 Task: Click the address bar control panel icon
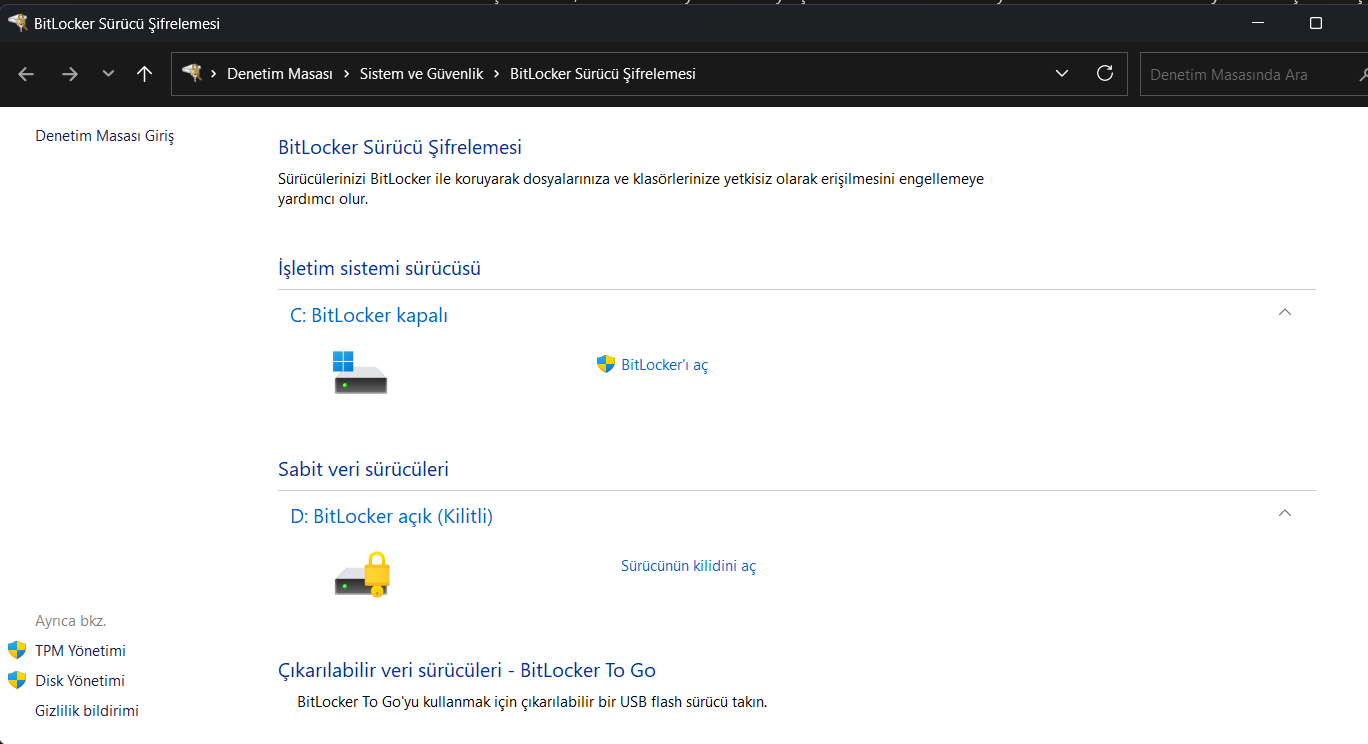click(192, 73)
